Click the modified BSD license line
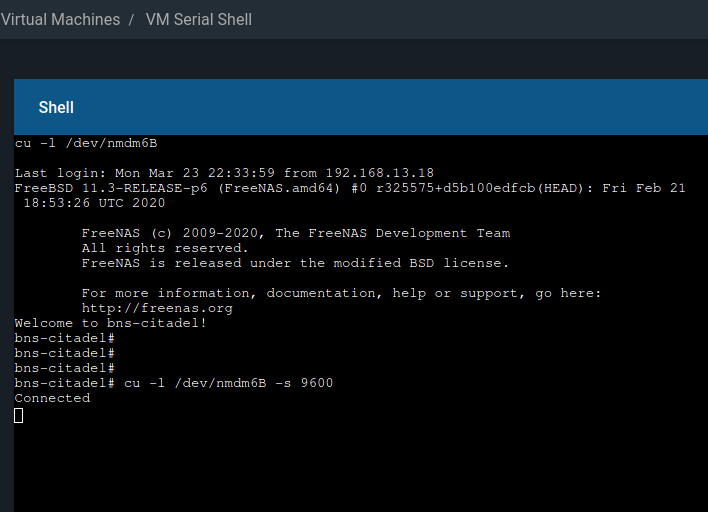 [295, 263]
